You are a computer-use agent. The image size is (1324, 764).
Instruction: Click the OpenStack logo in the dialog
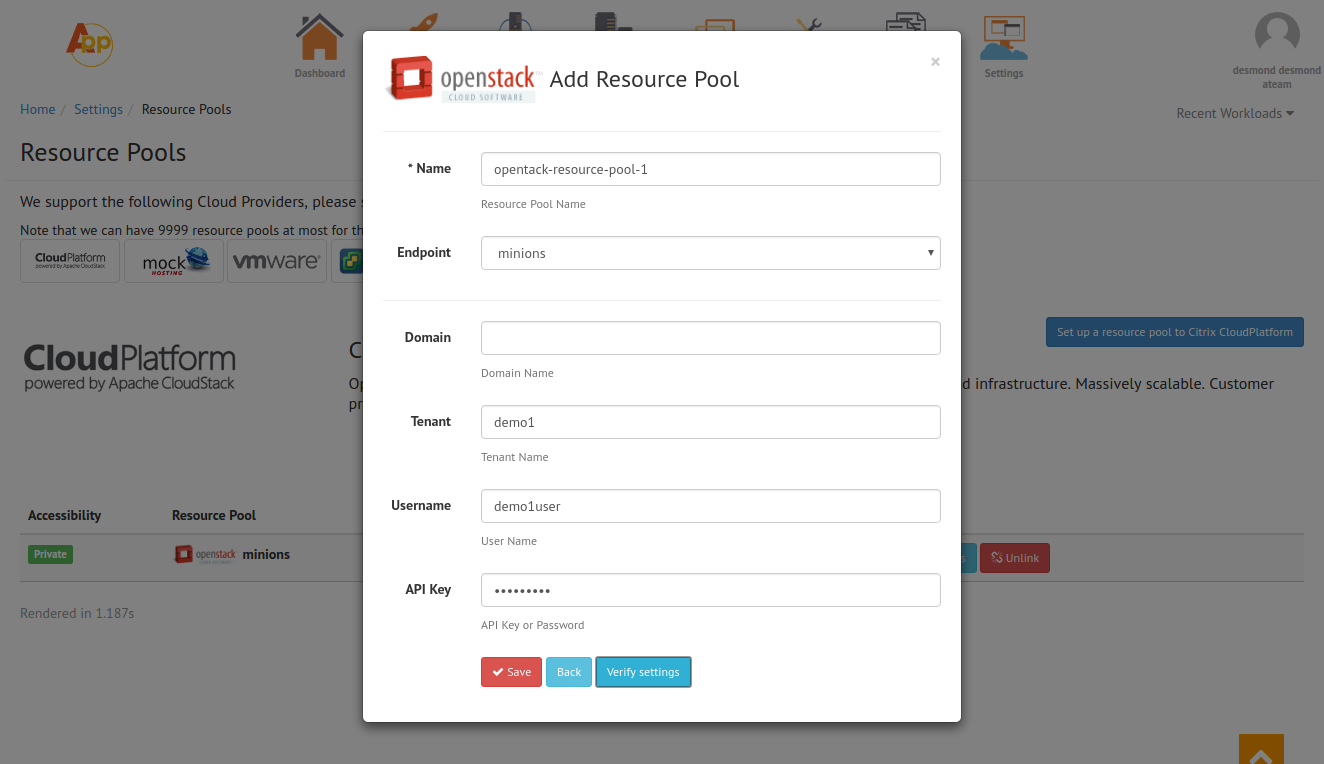point(463,80)
